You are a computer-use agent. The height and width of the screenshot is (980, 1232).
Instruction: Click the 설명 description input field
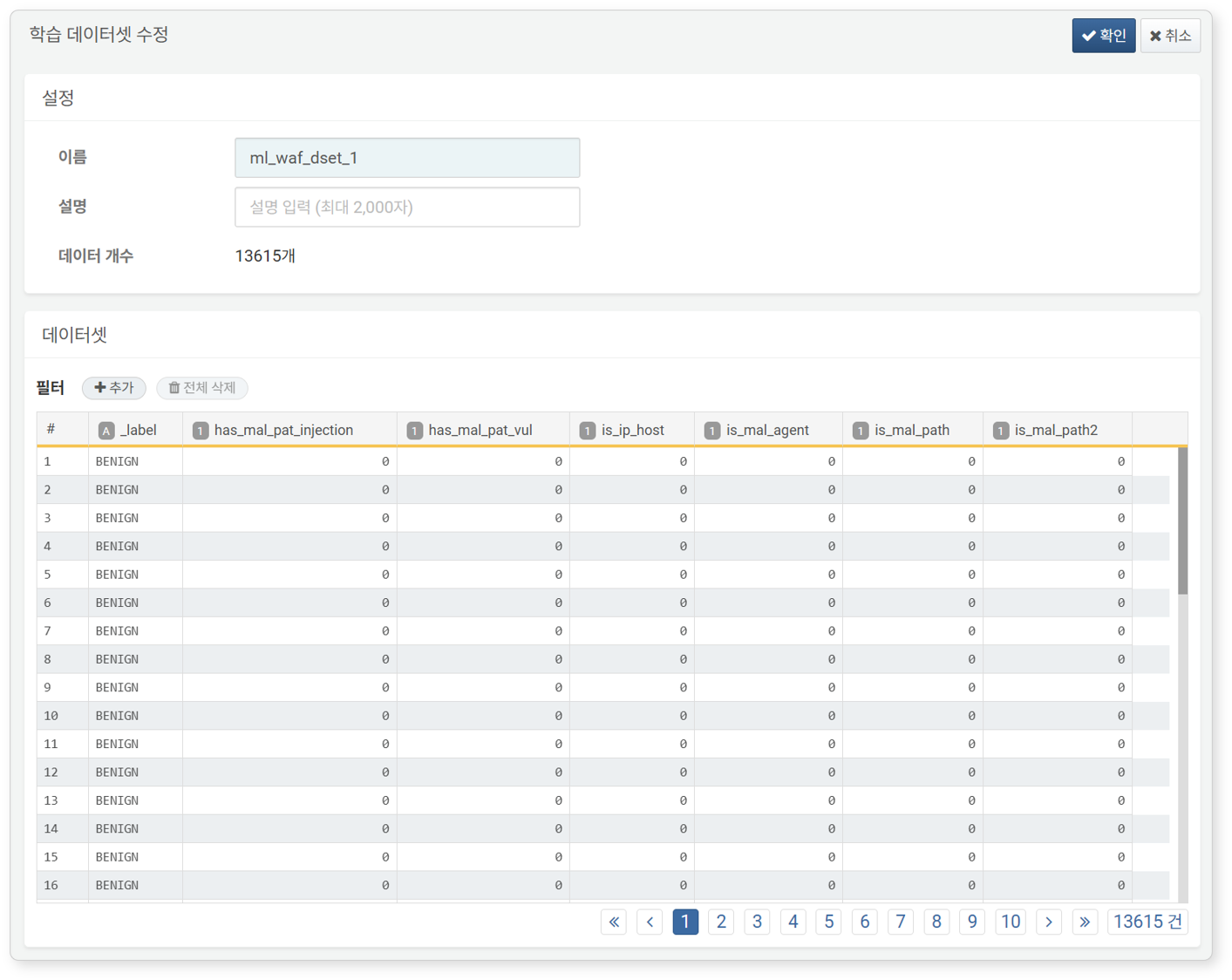(407, 208)
